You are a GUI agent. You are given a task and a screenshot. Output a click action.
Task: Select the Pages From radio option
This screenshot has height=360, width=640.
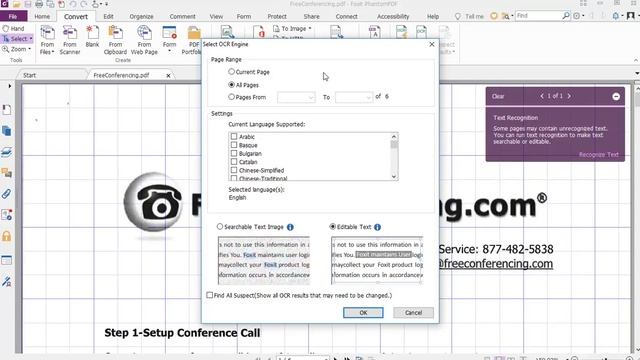coord(231,97)
